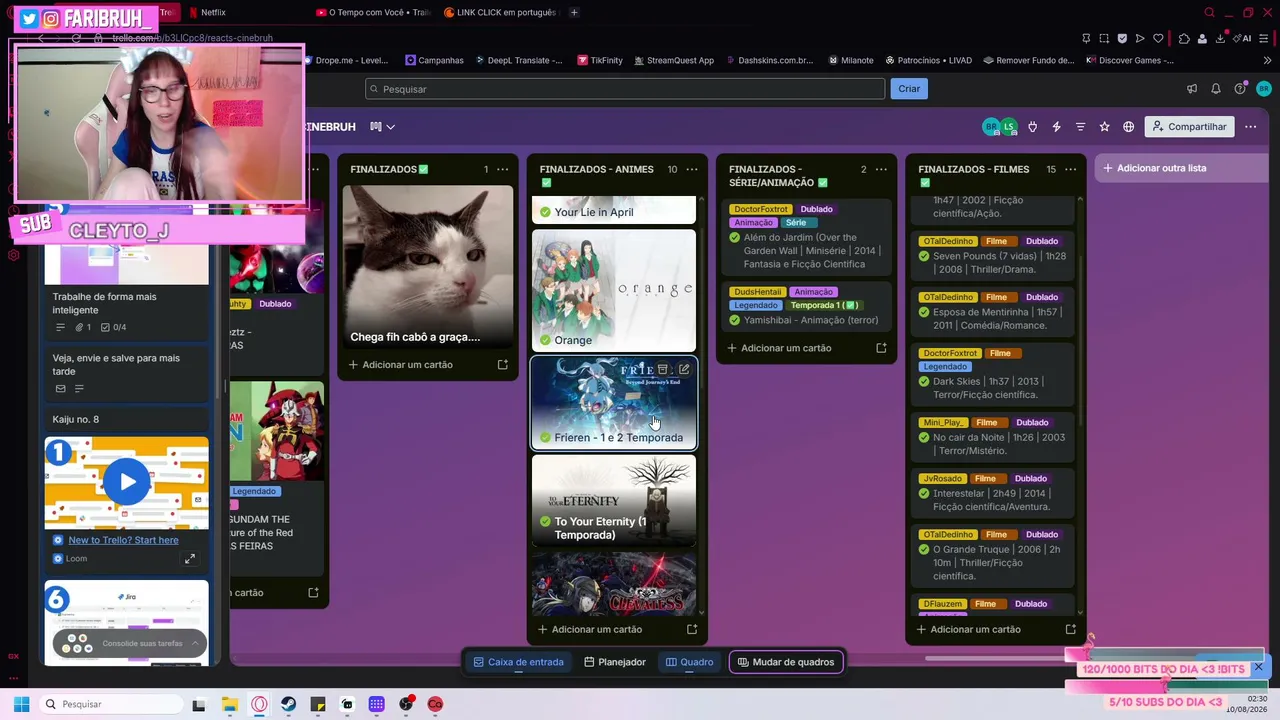
Task: Play the Loom video in the inbox card
Action: (127, 482)
